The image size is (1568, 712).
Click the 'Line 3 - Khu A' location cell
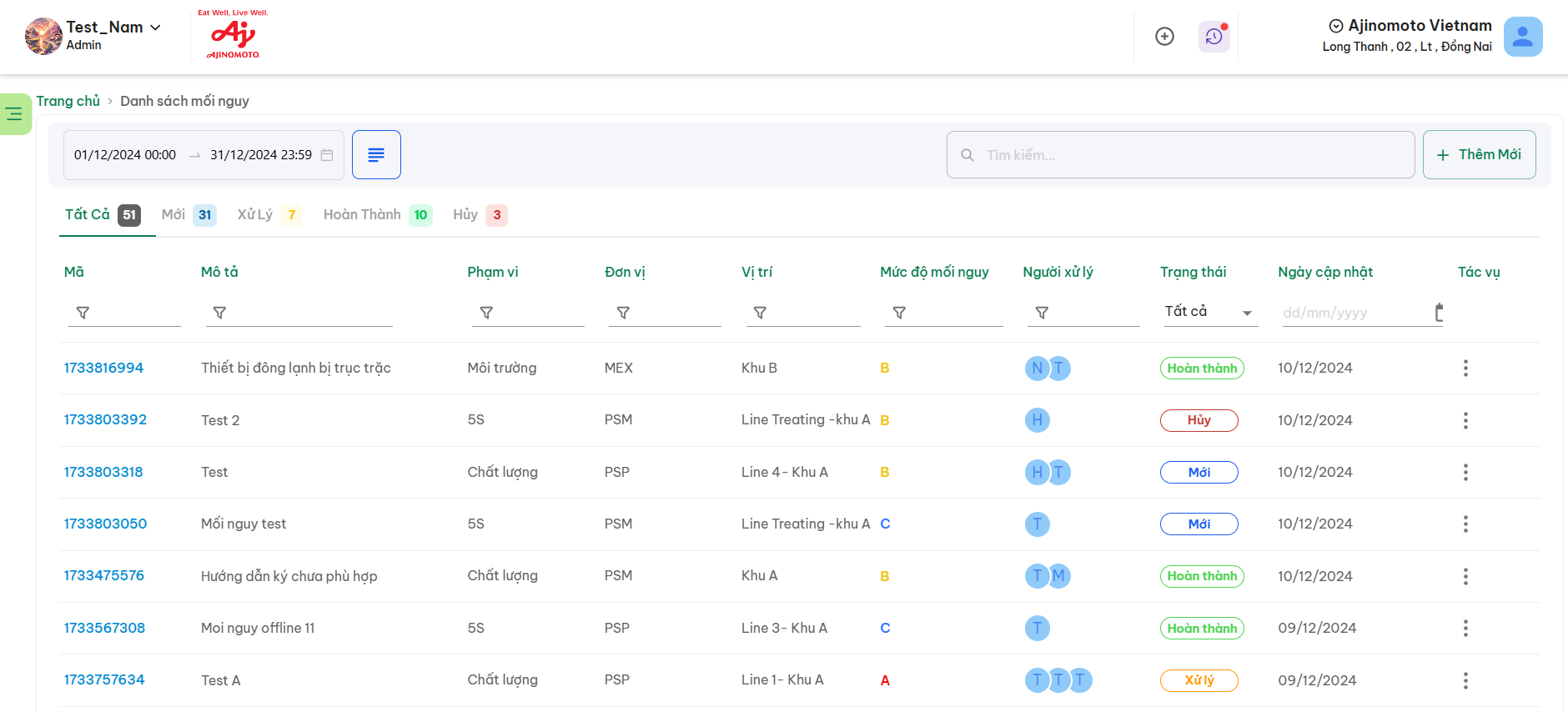784,628
